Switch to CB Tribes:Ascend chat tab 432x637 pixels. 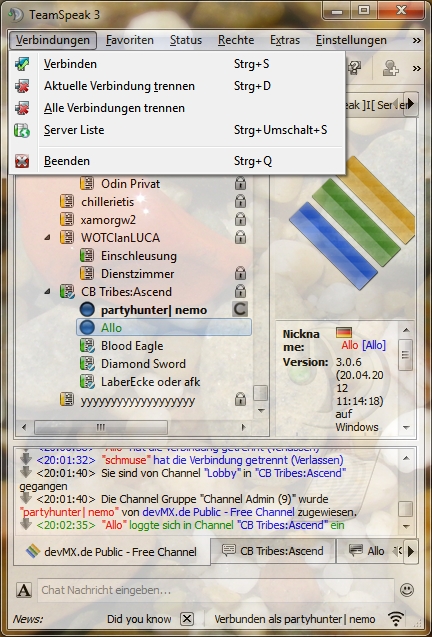[x=273, y=551]
